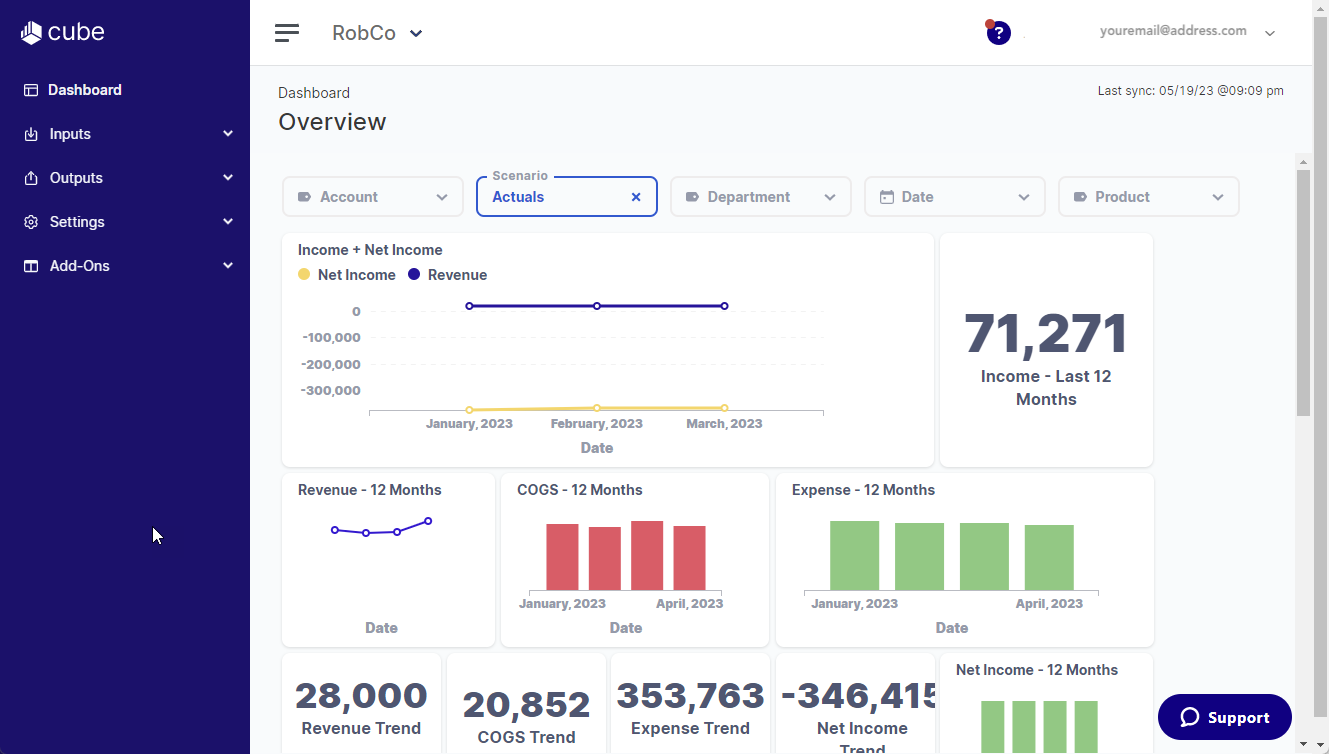Click the Inputs download icon
Screen dimensions: 1329x754
pos(31,134)
